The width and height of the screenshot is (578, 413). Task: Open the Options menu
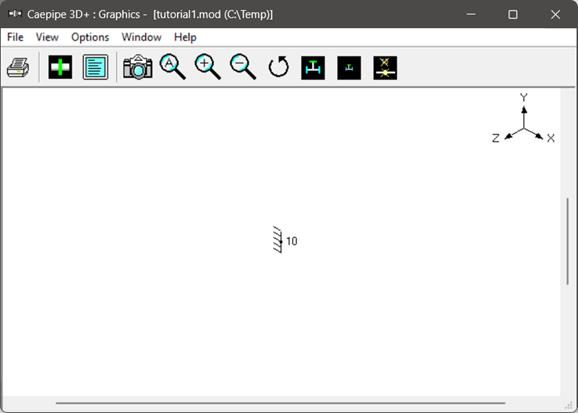click(90, 37)
